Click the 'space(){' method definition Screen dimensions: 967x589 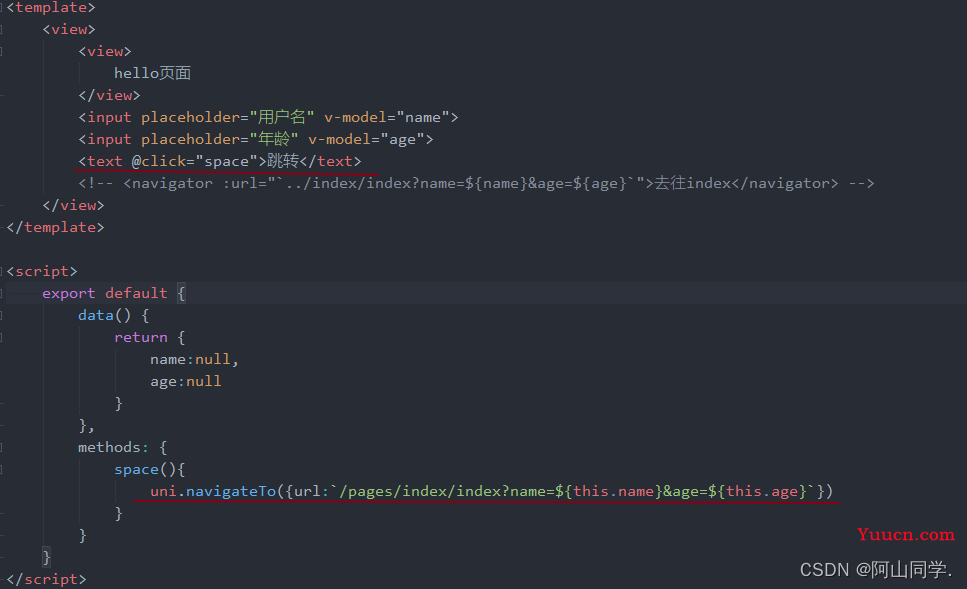click(x=150, y=469)
